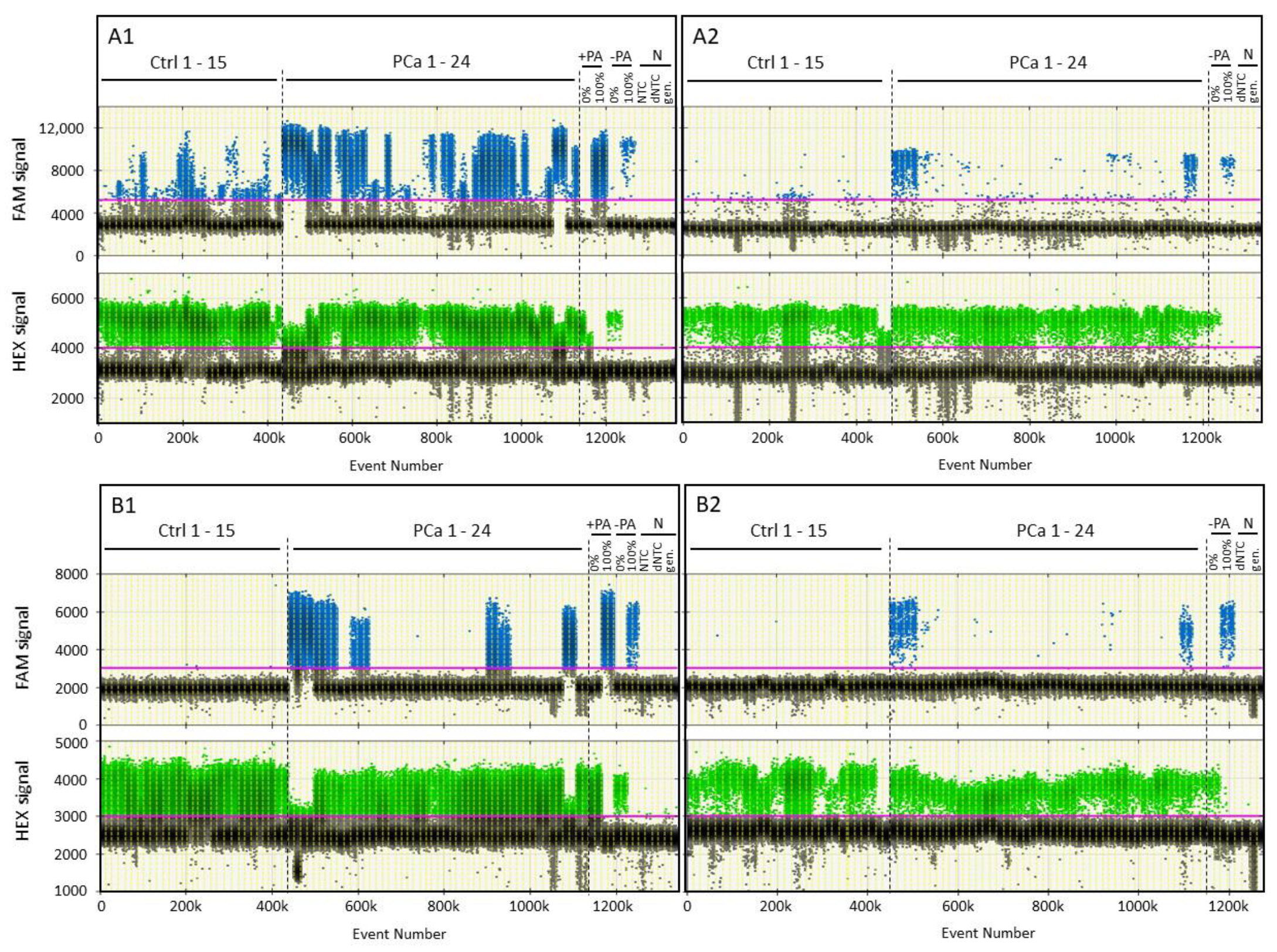Click the 8000 tick label in B1 FAM axis

click(70, 574)
